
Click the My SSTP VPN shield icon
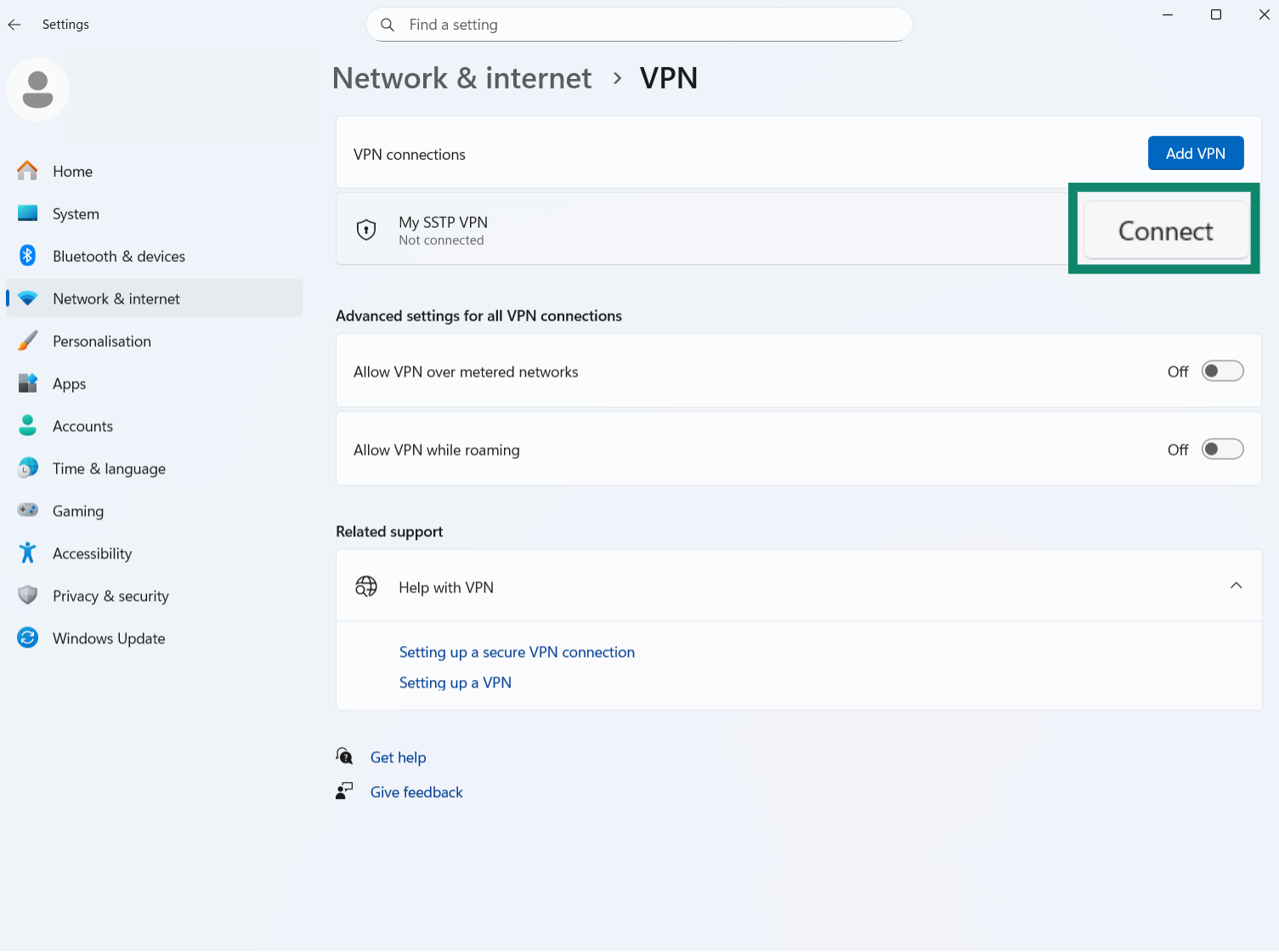click(x=366, y=229)
